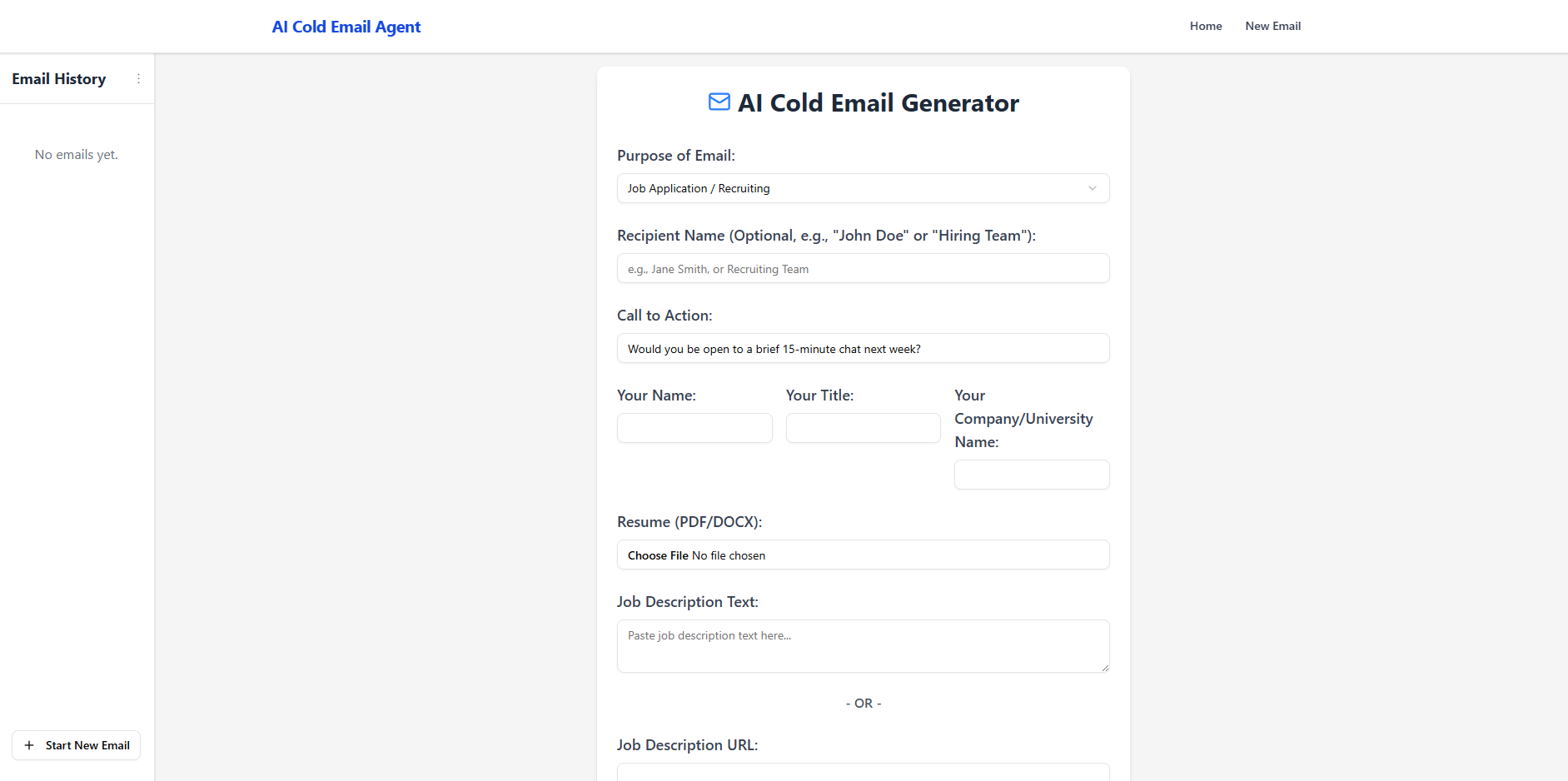Navigate to Home in the top navigation
Image resolution: width=1568 pixels, height=781 pixels.
point(1205,26)
